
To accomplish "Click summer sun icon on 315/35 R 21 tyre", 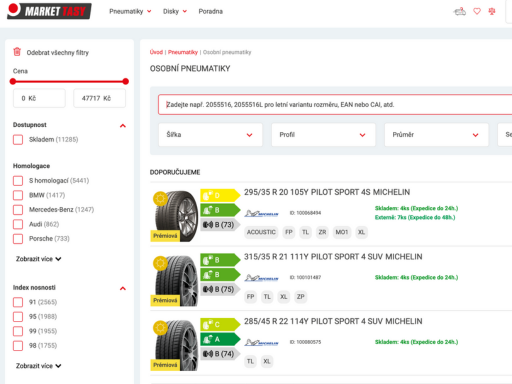I will pyautogui.click(x=160, y=263).
